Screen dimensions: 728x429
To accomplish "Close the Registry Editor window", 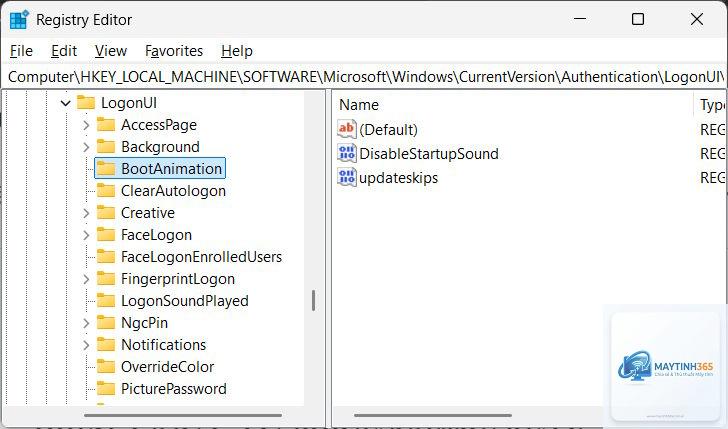I will 696,19.
